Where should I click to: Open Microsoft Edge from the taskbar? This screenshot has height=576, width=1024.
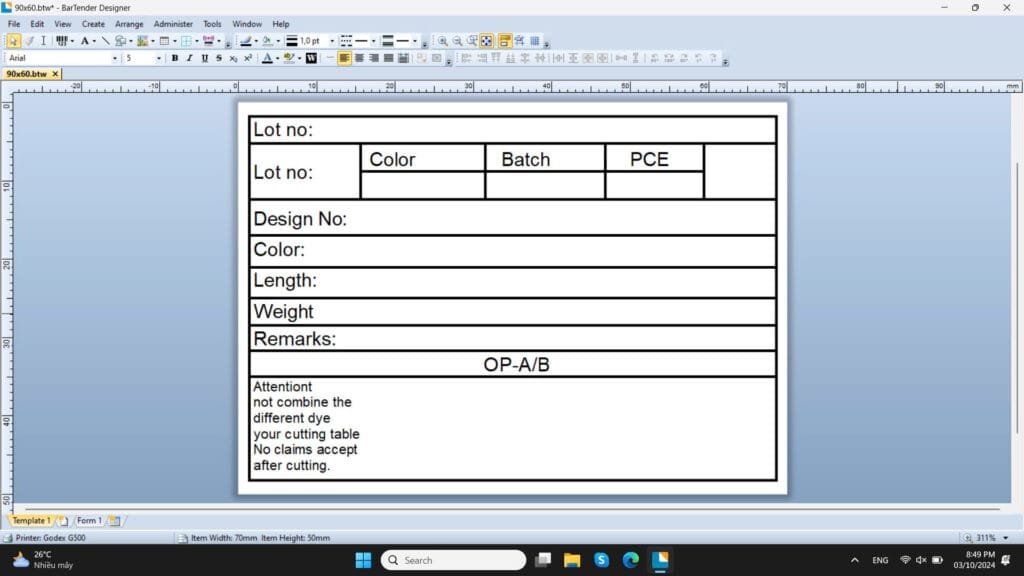pyautogui.click(x=631, y=560)
